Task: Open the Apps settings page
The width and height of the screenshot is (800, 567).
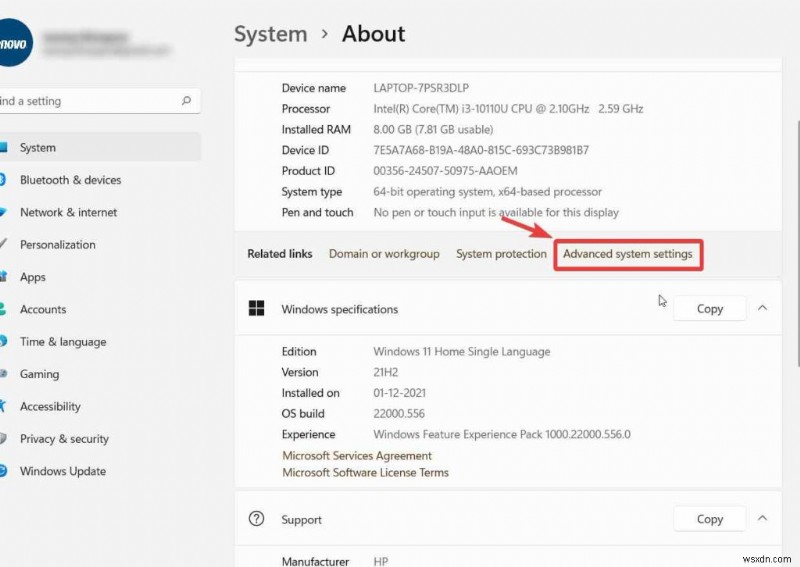Action: point(33,277)
